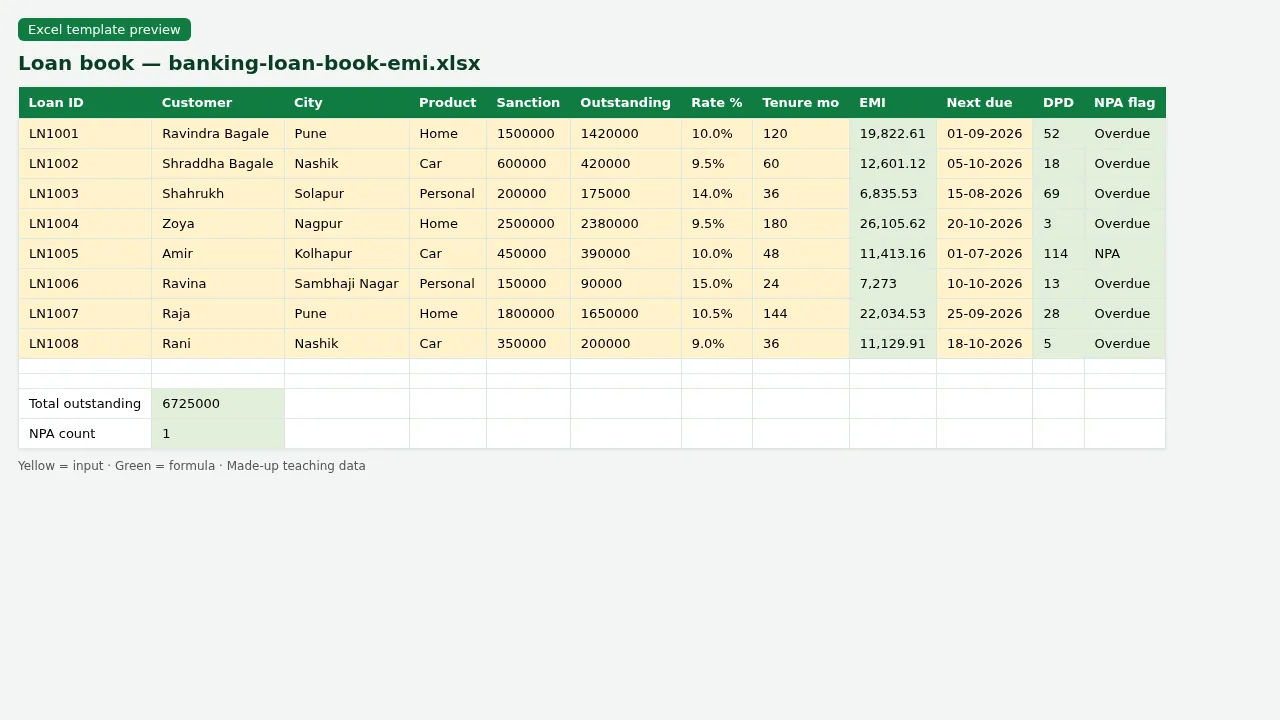Viewport: 1280px width, 720px height.
Task: Click the NPA count value 1
Action: click(218, 434)
